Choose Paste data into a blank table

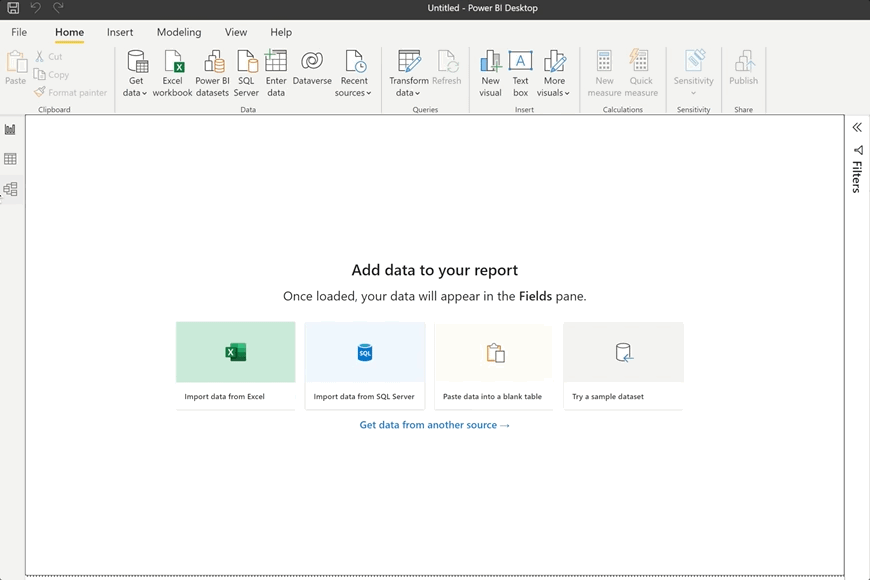click(494, 366)
